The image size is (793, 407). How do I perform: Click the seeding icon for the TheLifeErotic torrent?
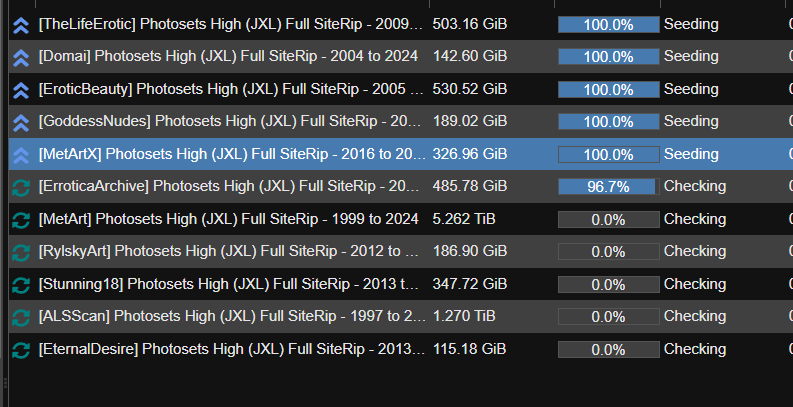(20, 24)
